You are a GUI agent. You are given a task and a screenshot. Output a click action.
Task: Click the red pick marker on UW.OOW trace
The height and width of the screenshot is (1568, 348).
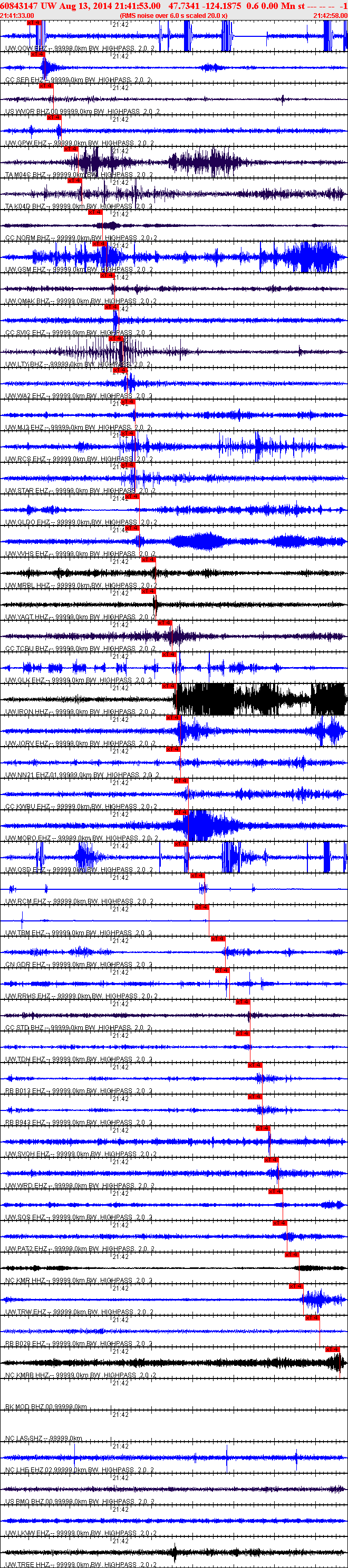pos(35,23)
